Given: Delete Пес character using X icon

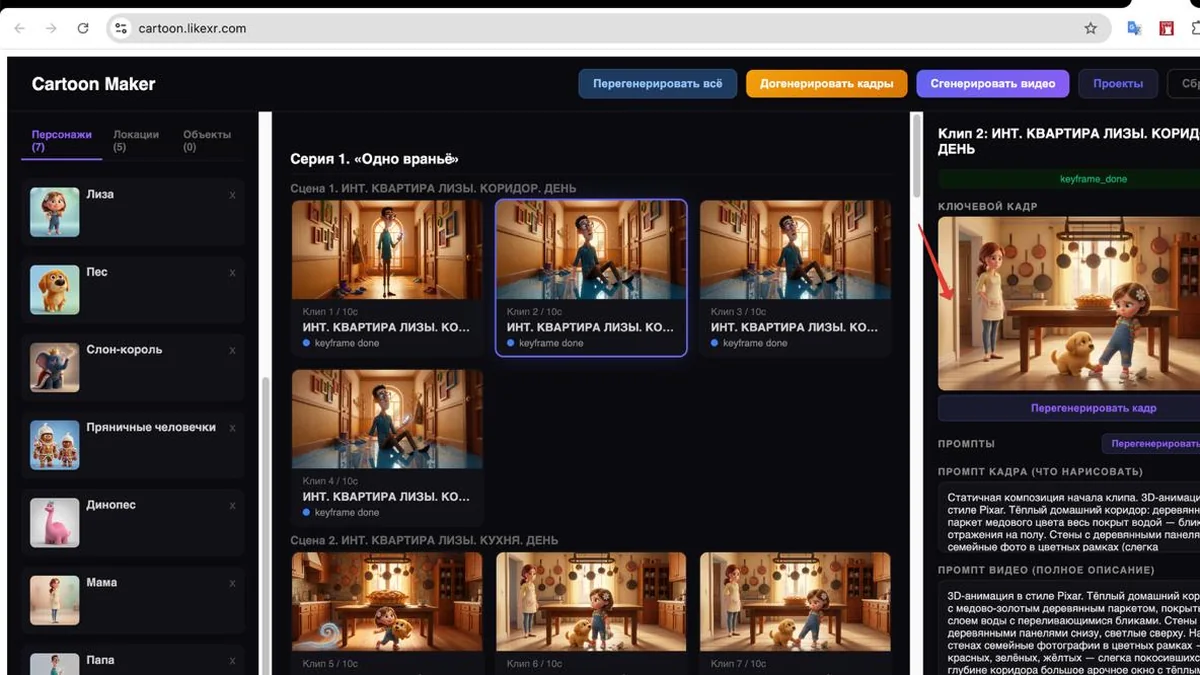Looking at the screenshot, I should [232, 273].
